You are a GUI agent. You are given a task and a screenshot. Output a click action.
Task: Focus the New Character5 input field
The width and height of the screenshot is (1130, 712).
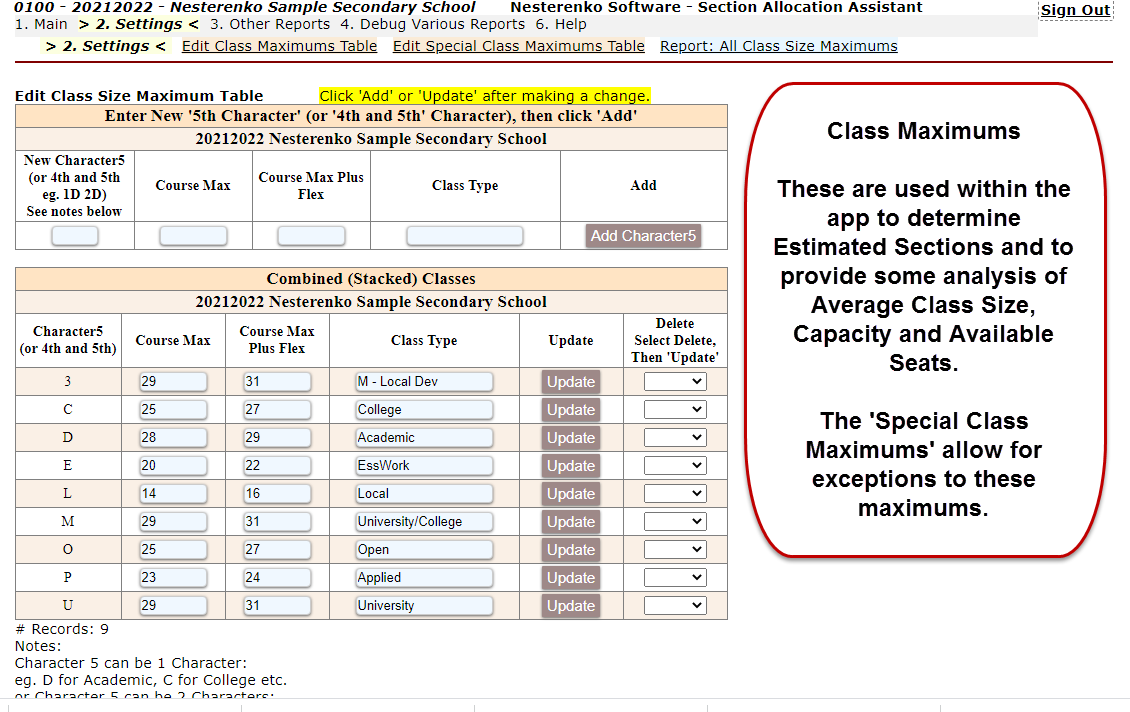point(75,236)
